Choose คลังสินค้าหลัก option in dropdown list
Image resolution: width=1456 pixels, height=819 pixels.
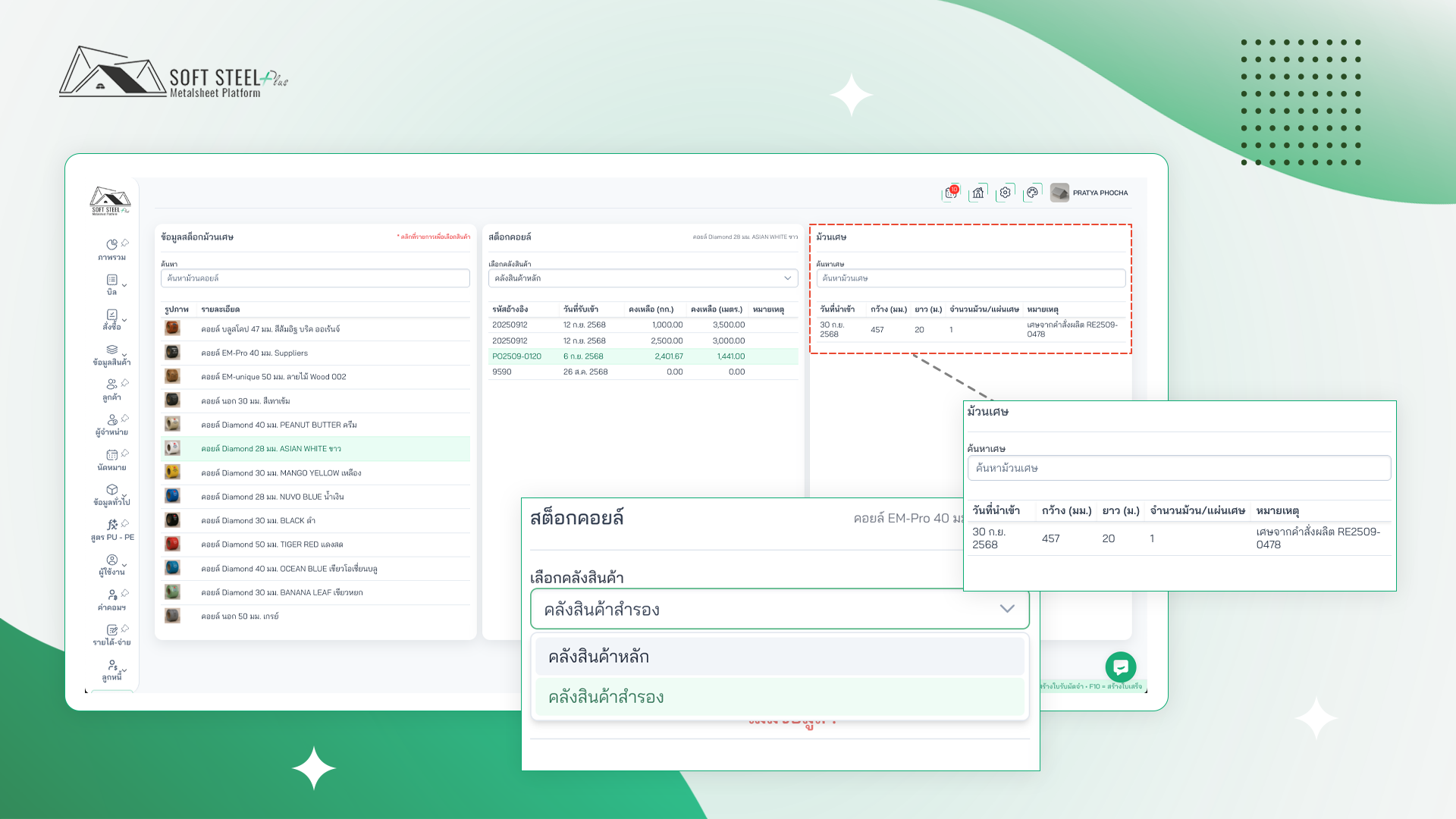[x=779, y=657]
